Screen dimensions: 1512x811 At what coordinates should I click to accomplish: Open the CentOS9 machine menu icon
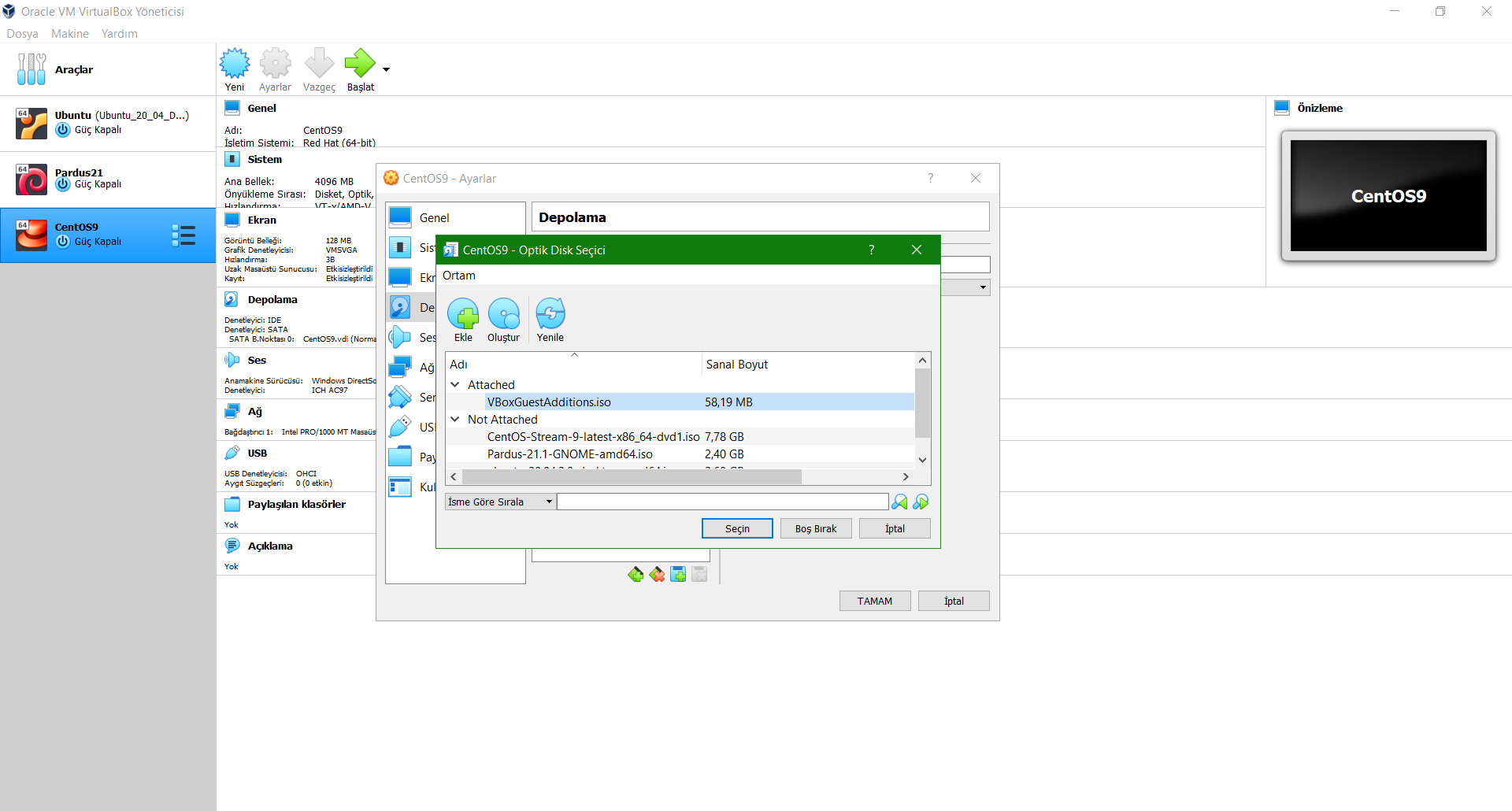point(183,235)
